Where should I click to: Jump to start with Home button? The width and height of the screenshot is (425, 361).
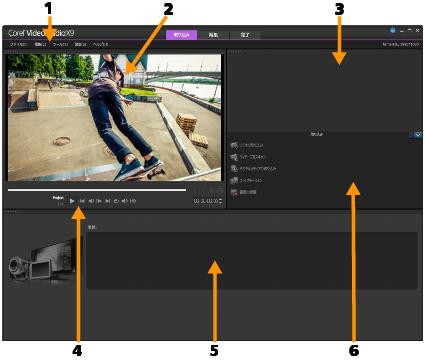82,201
